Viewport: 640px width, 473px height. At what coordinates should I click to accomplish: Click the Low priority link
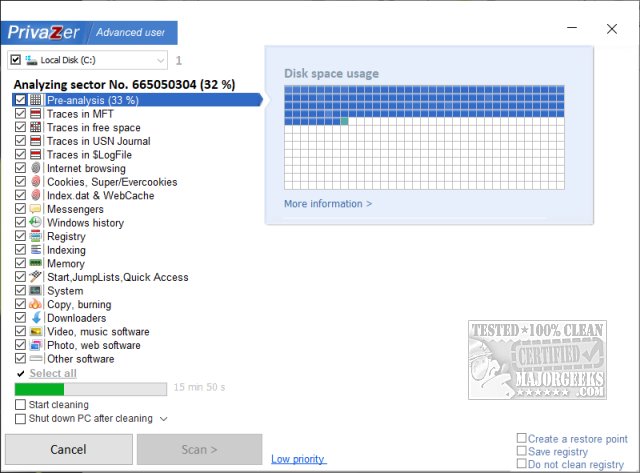tap(298, 459)
